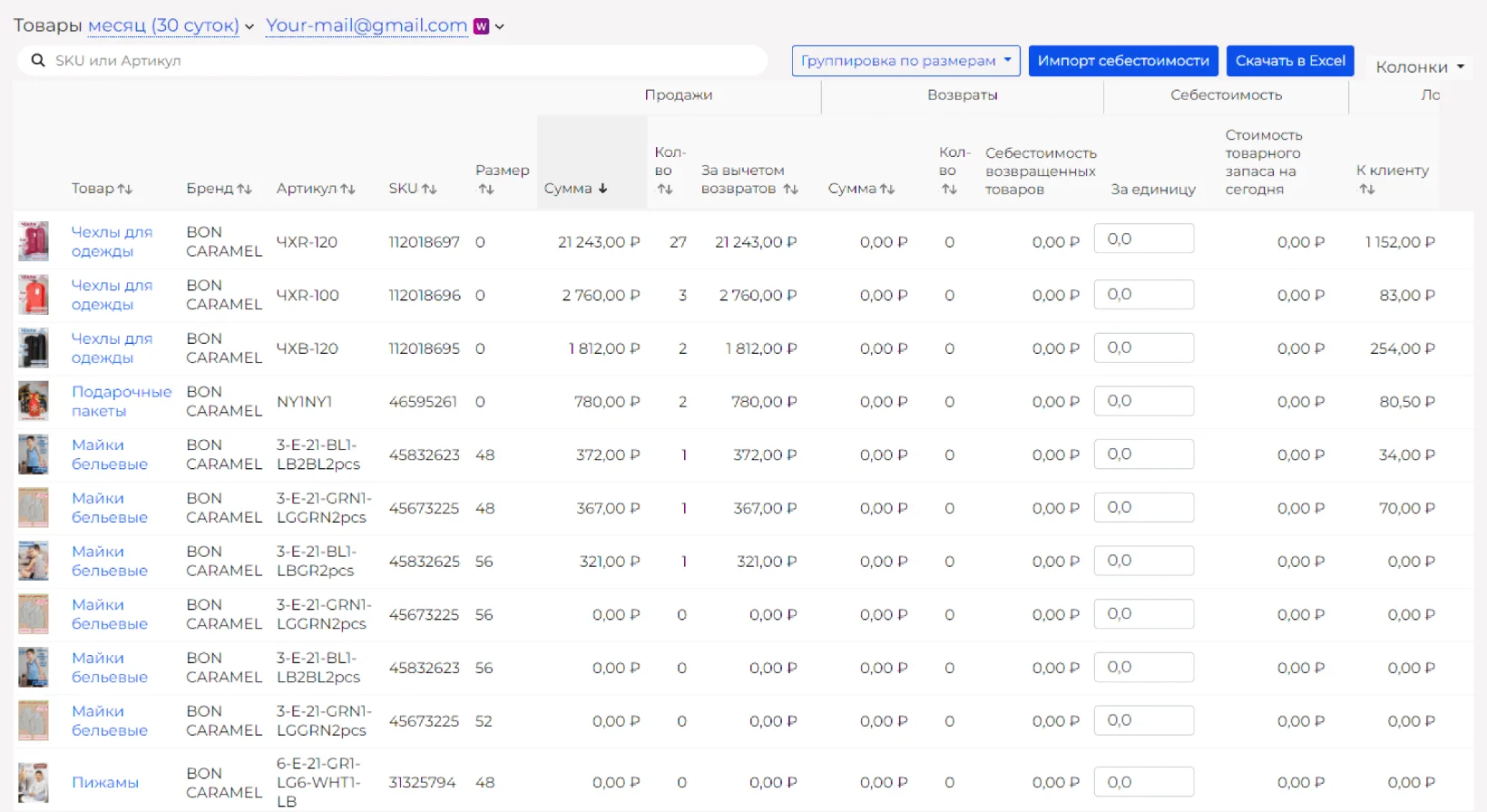Click the search magnifier icon

point(38,61)
